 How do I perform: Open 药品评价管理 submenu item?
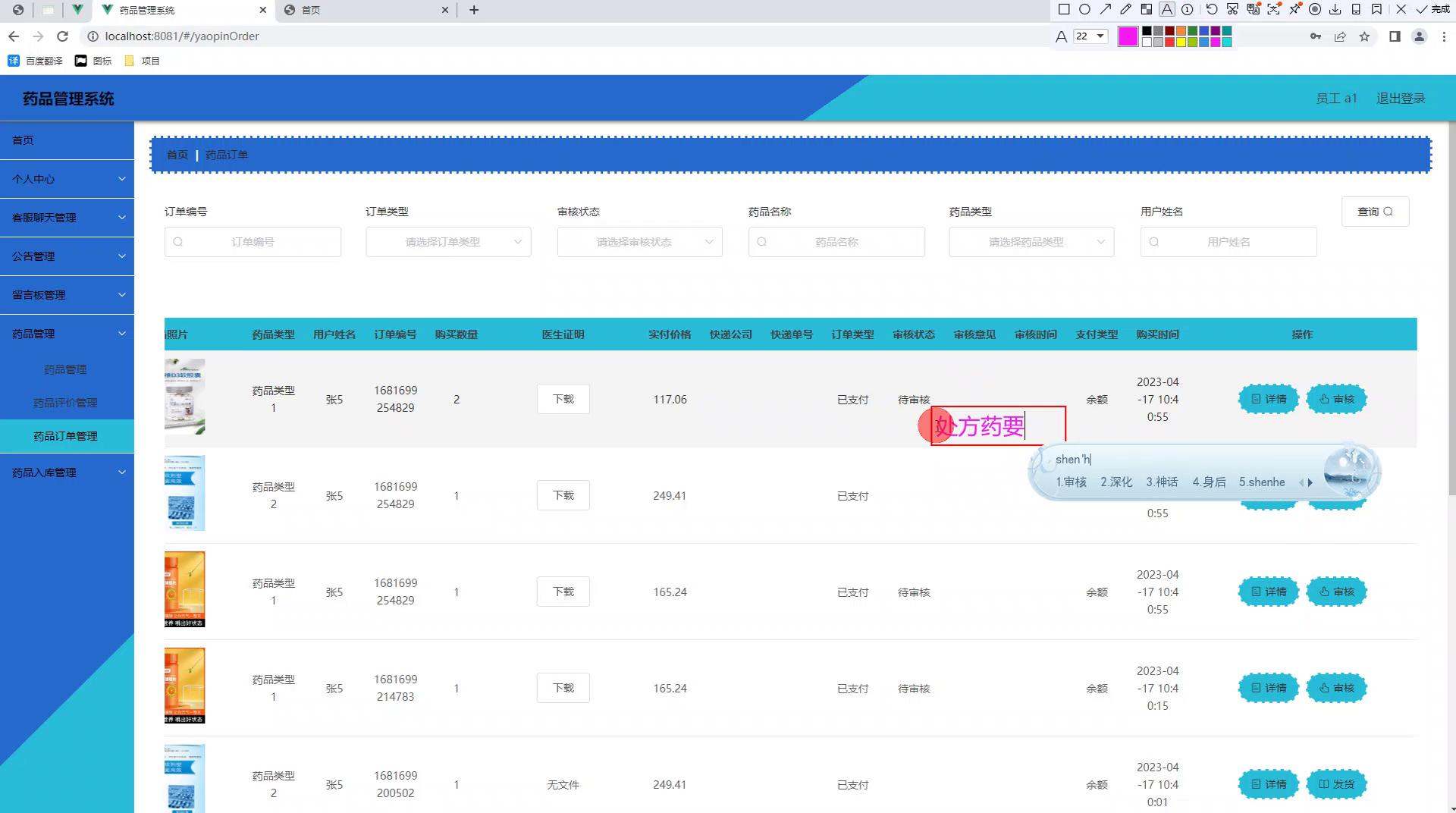67,403
